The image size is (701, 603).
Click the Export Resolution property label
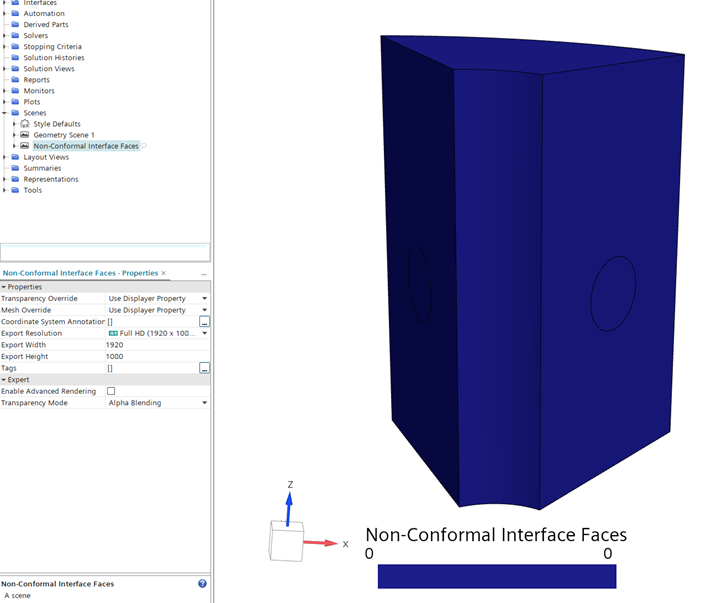tap(31, 333)
